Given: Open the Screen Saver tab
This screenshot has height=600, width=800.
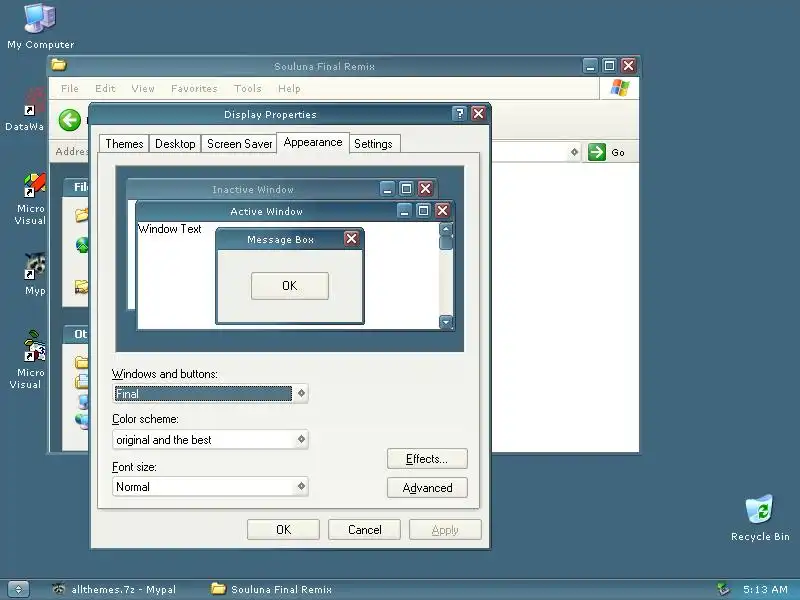Looking at the screenshot, I should point(239,144).
